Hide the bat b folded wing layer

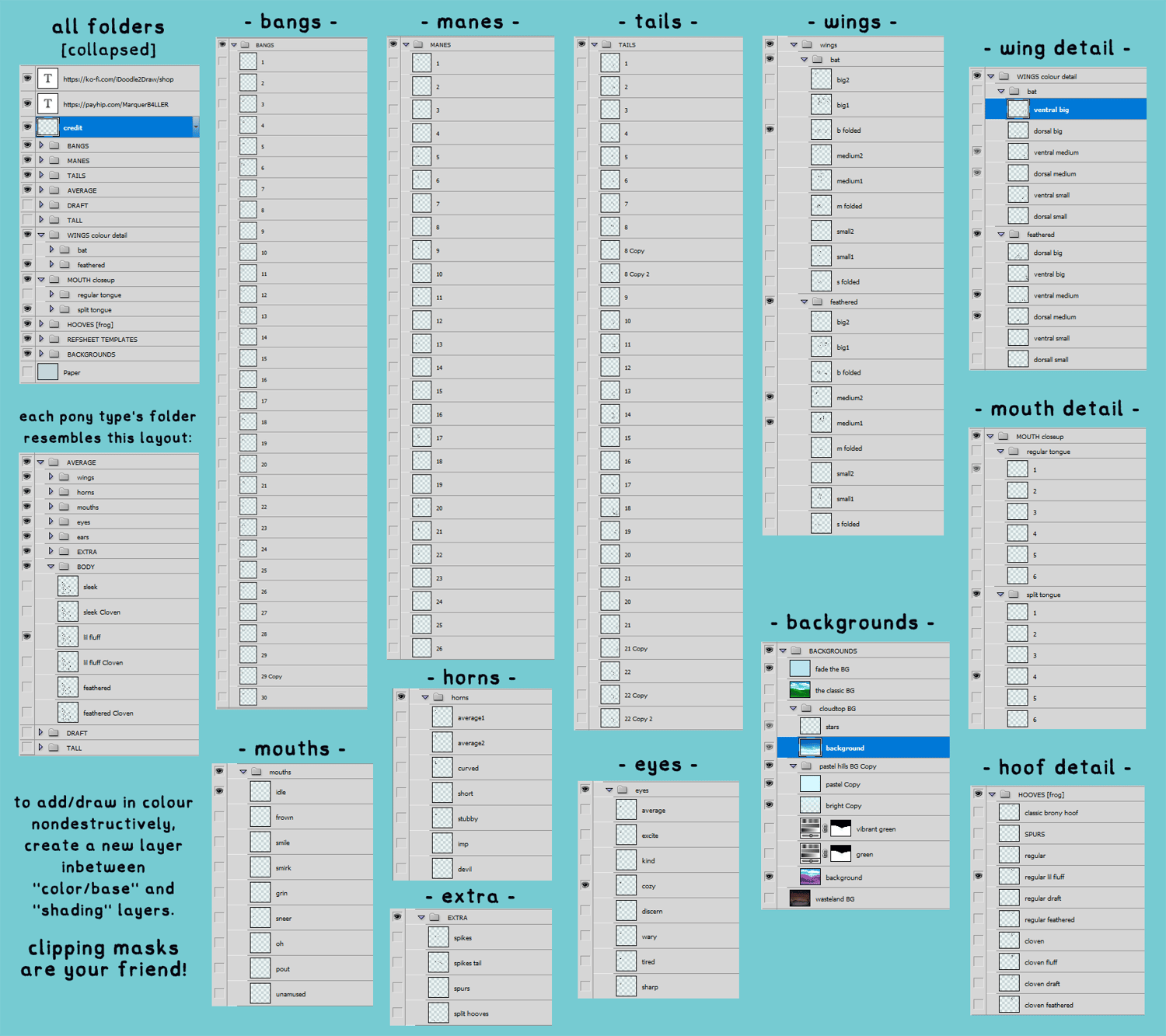tap(770, 130)
